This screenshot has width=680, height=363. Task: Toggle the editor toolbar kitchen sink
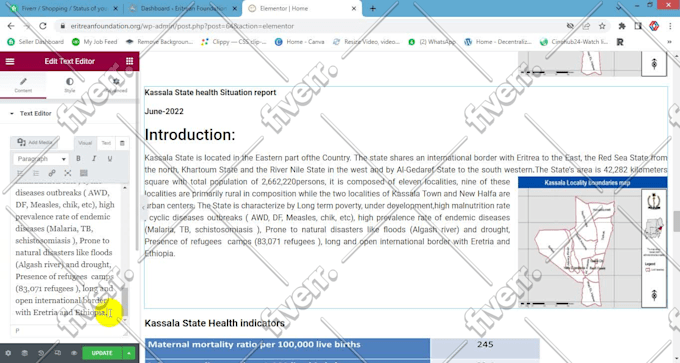pos(84,173)
